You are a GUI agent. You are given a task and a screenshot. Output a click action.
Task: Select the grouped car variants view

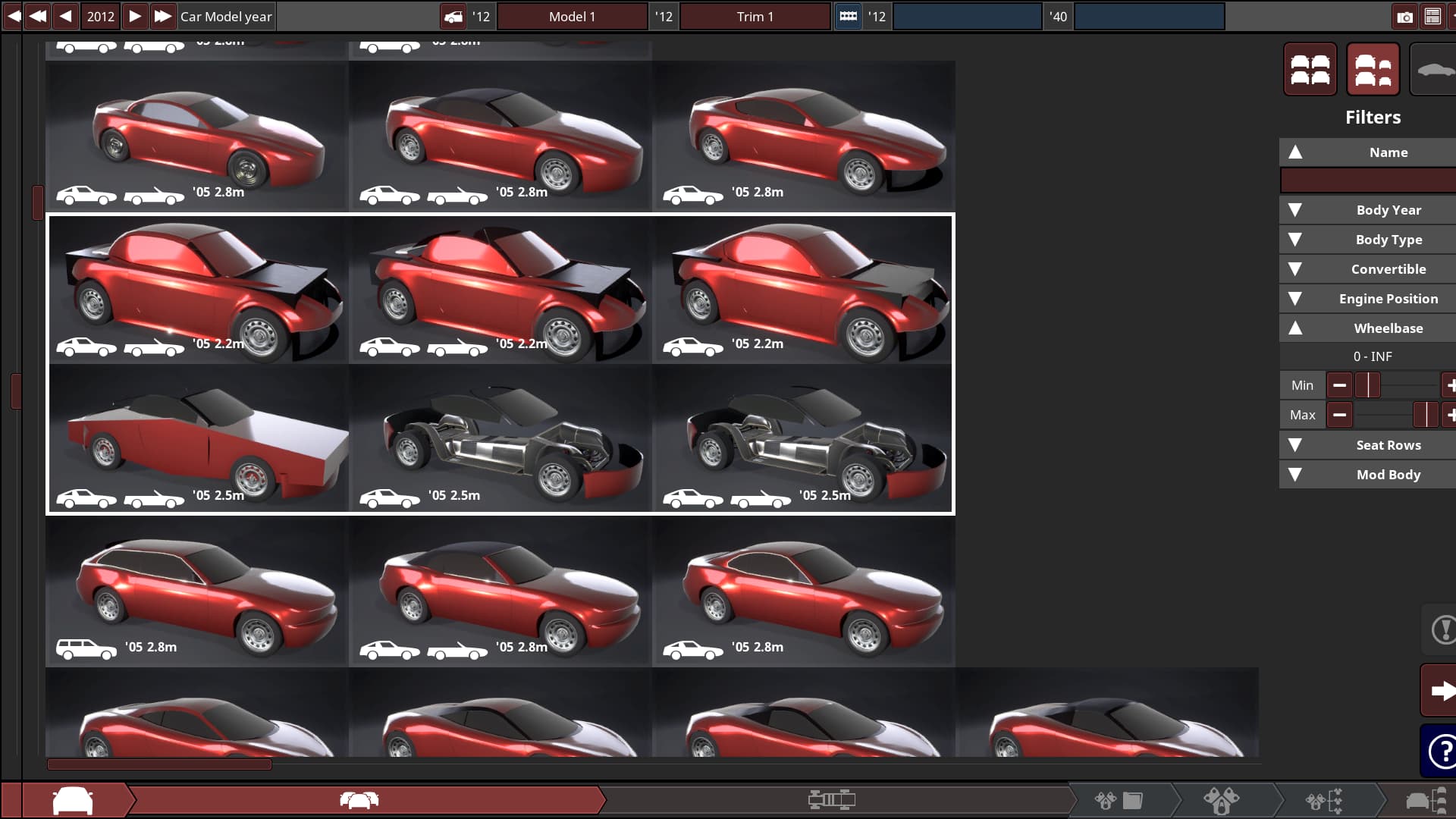pyautogui.click(x=1373, y=70)
